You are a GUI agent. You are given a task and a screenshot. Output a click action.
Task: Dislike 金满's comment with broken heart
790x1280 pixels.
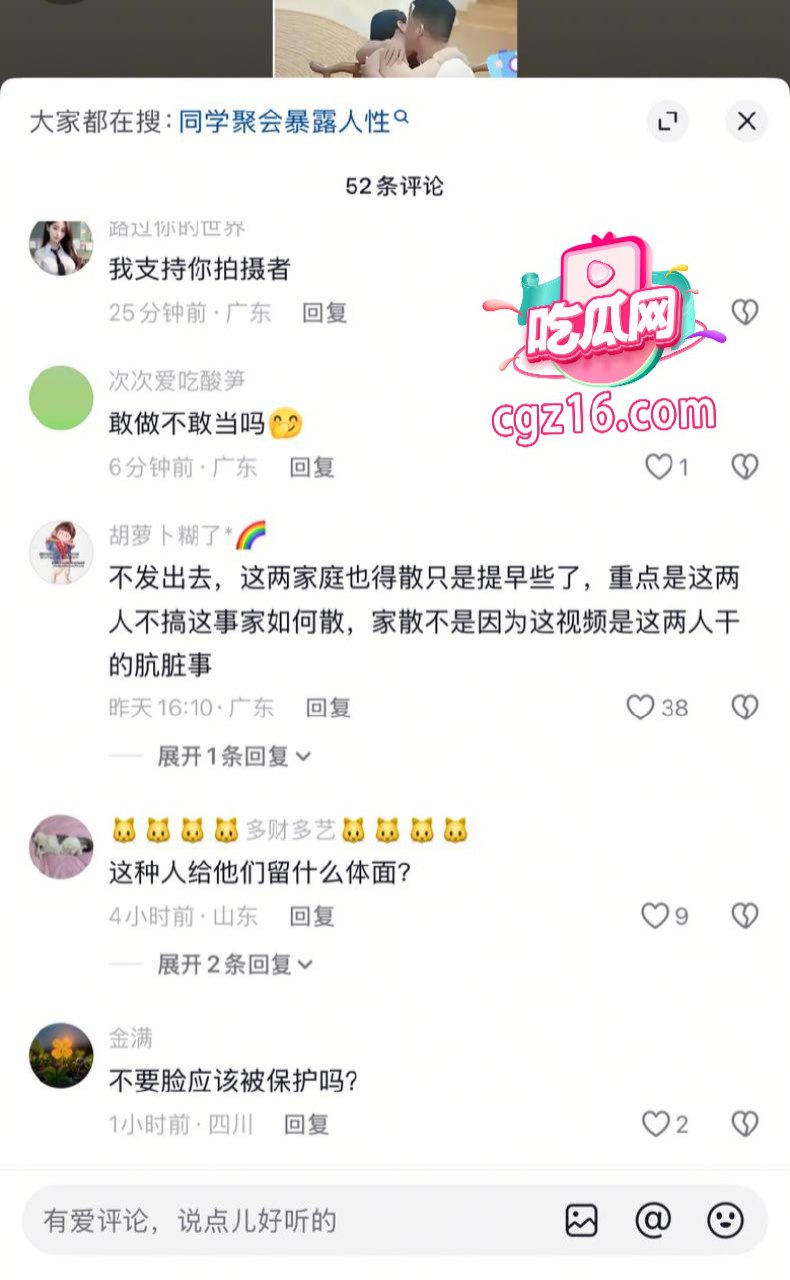click(745, 1124)
